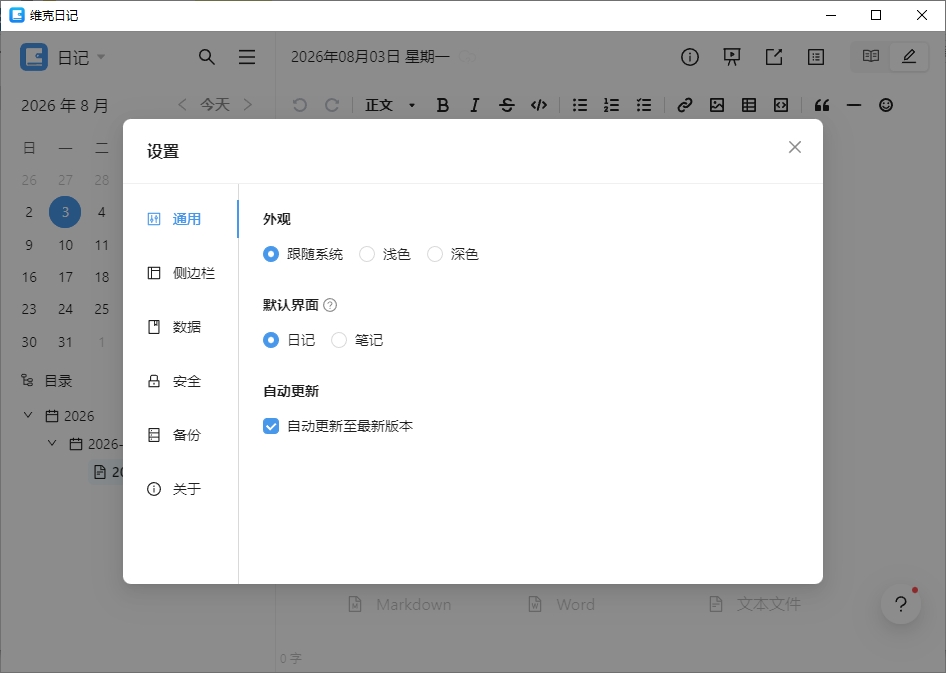The image size is (946, 673).
Task: Open the 日记 dropdown arrow
Action: (x=101, y=57)
